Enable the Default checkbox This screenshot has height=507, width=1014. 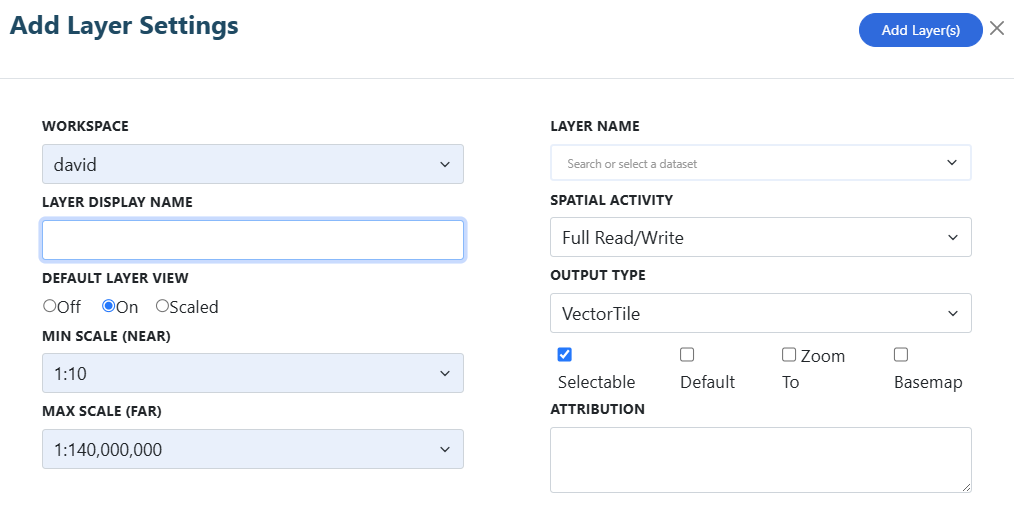(687, 354)
